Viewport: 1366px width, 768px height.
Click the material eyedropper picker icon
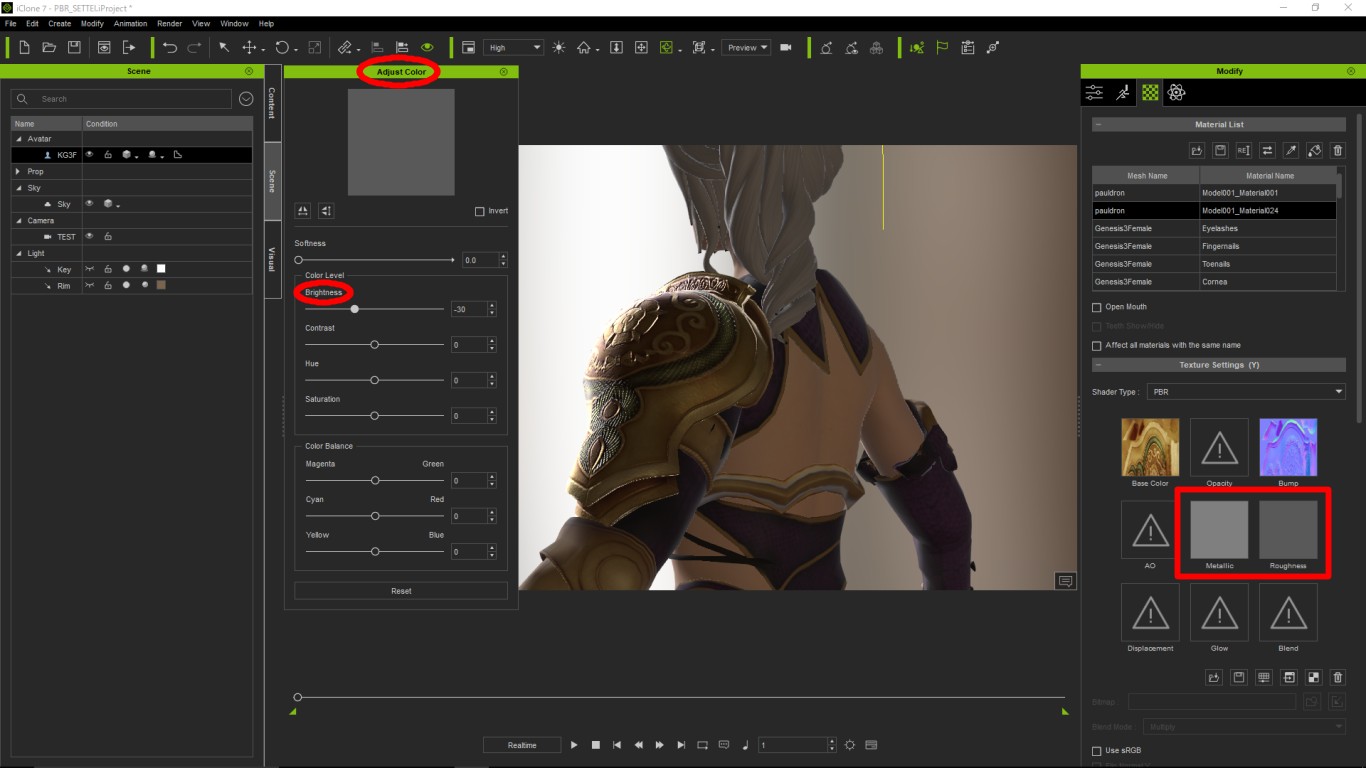pyautogui.click(x=1291, y=150)
